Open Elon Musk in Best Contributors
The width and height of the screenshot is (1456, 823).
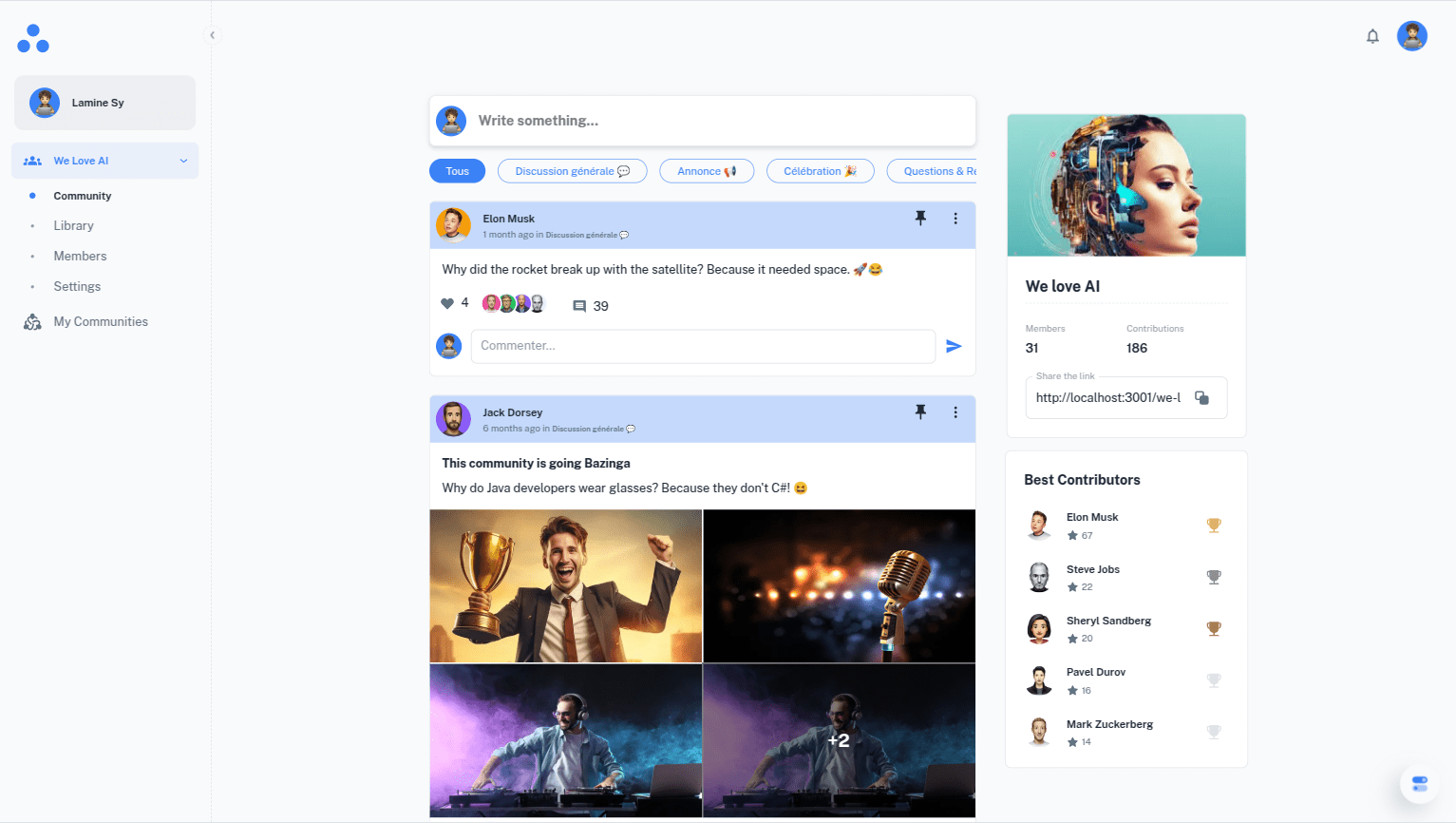tap(1092, 517)
